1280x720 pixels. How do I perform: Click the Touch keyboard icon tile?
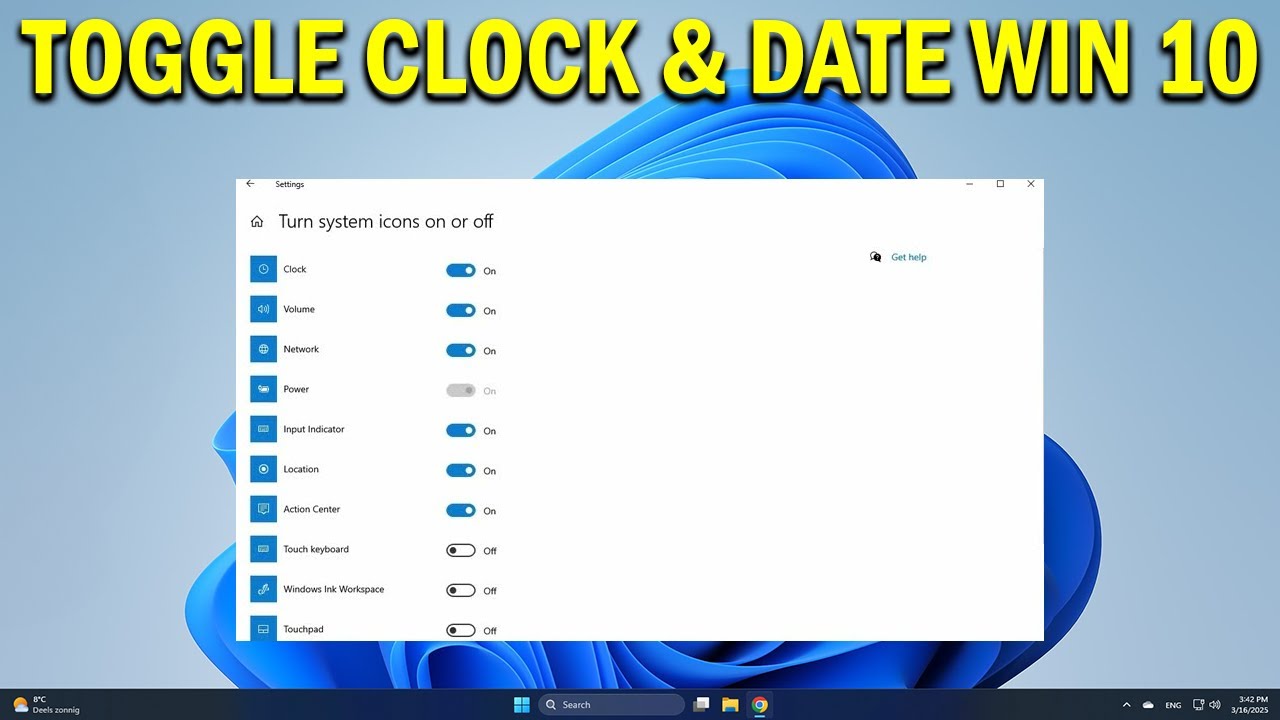pyautogui.click(x=263, y=549)
